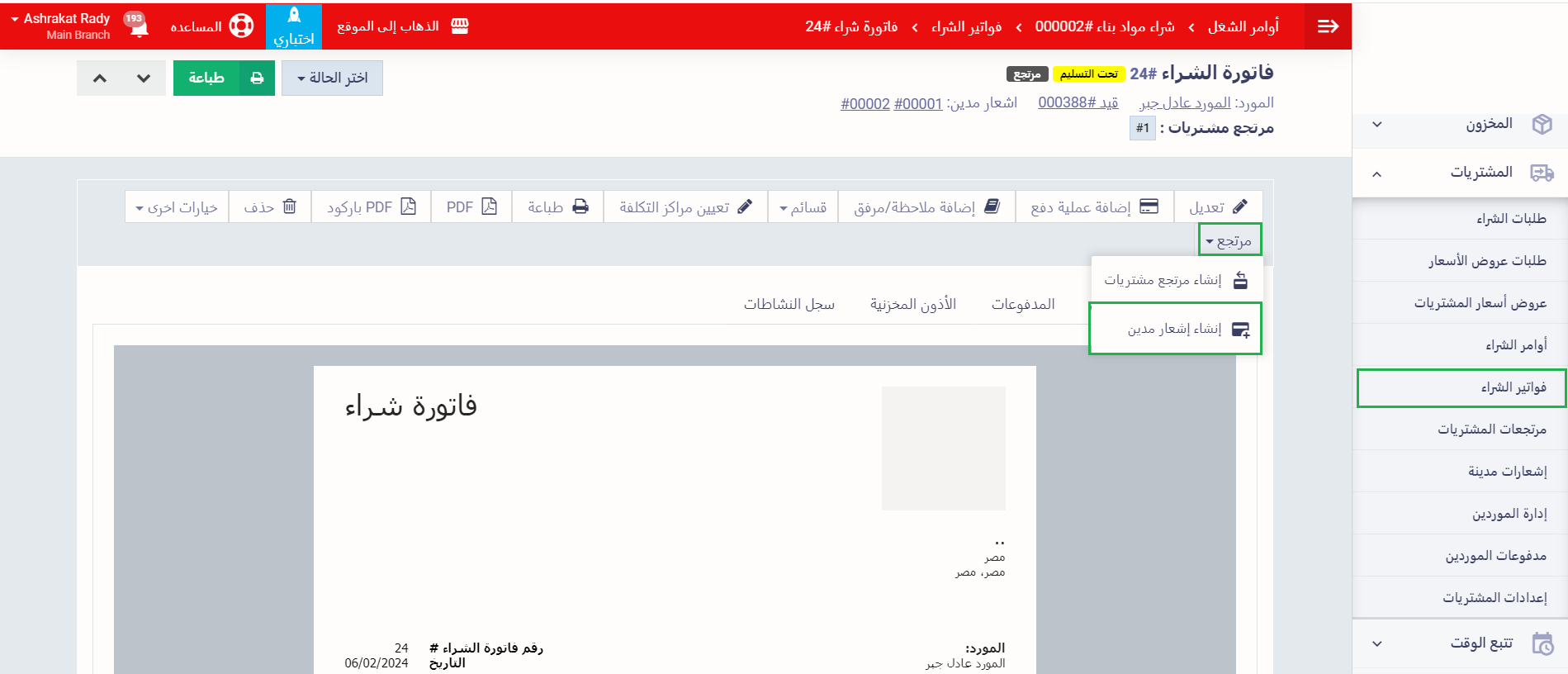Click the green printer icon button

coord(257,78)
